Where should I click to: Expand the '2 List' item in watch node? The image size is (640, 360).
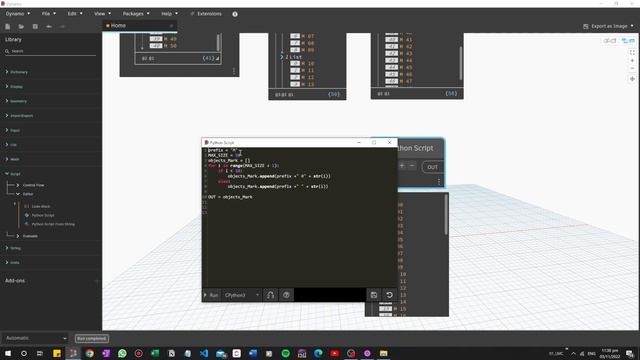282,57
